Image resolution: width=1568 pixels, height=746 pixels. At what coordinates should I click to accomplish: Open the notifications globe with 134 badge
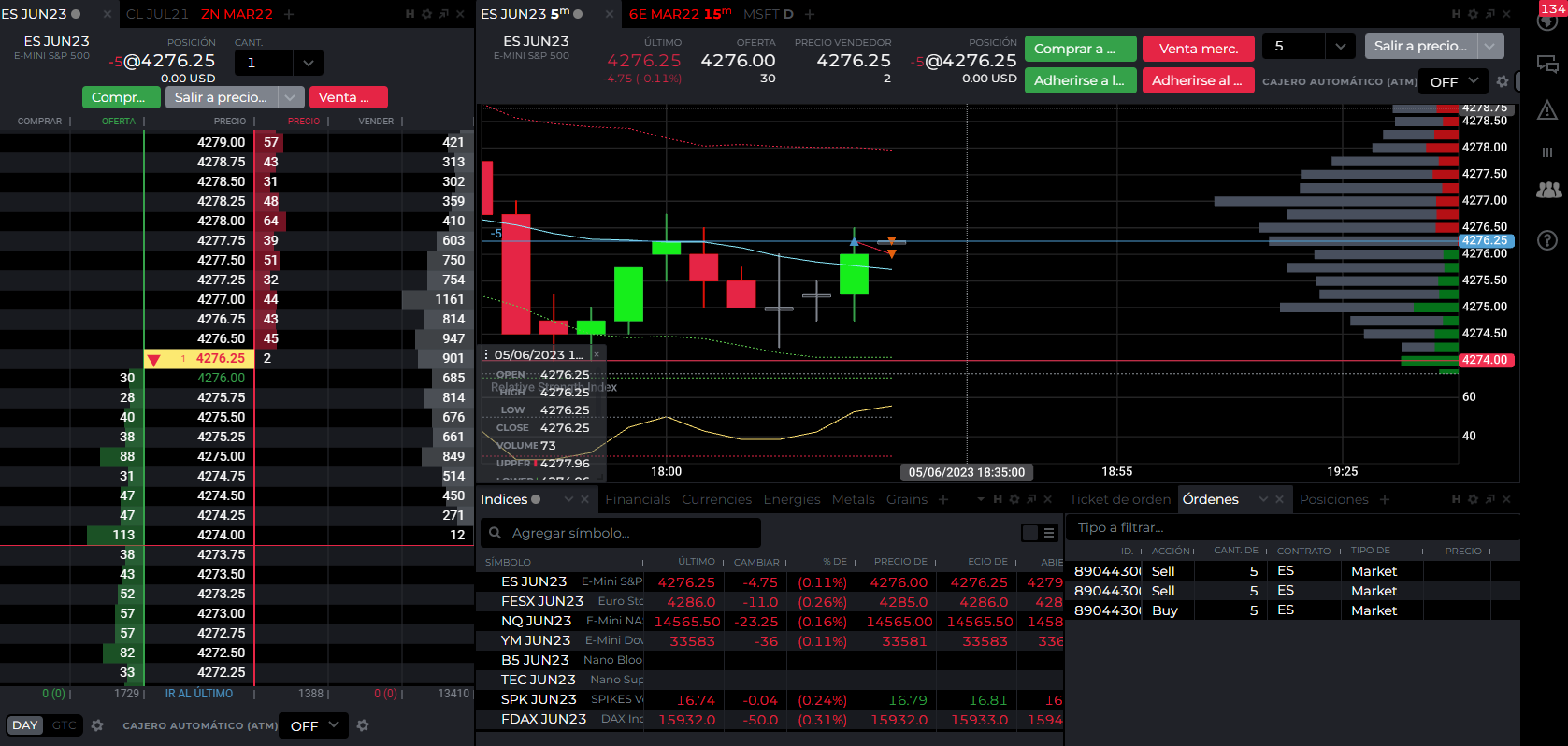(x=1547, y=20)
